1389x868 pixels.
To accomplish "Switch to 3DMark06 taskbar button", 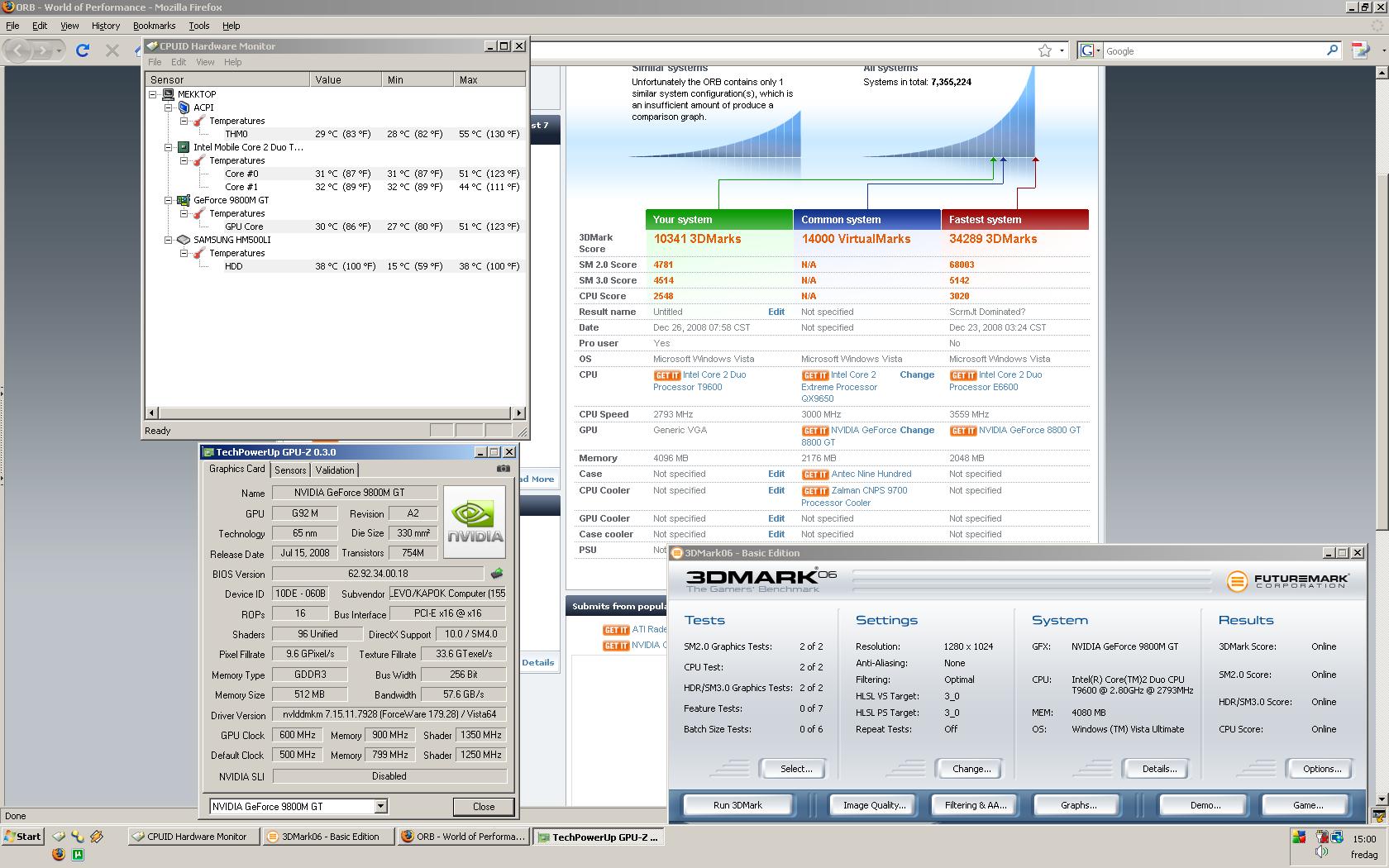I will click(327, 837).
